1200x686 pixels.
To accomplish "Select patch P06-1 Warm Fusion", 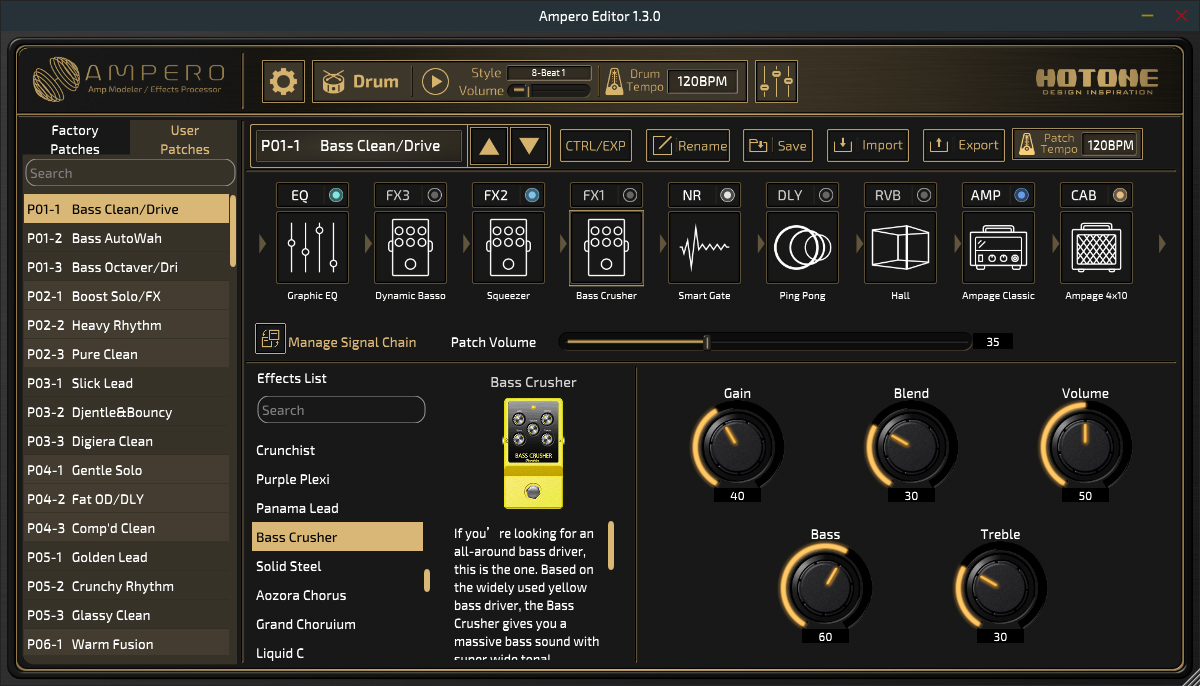I will click(x=127, y=644).
